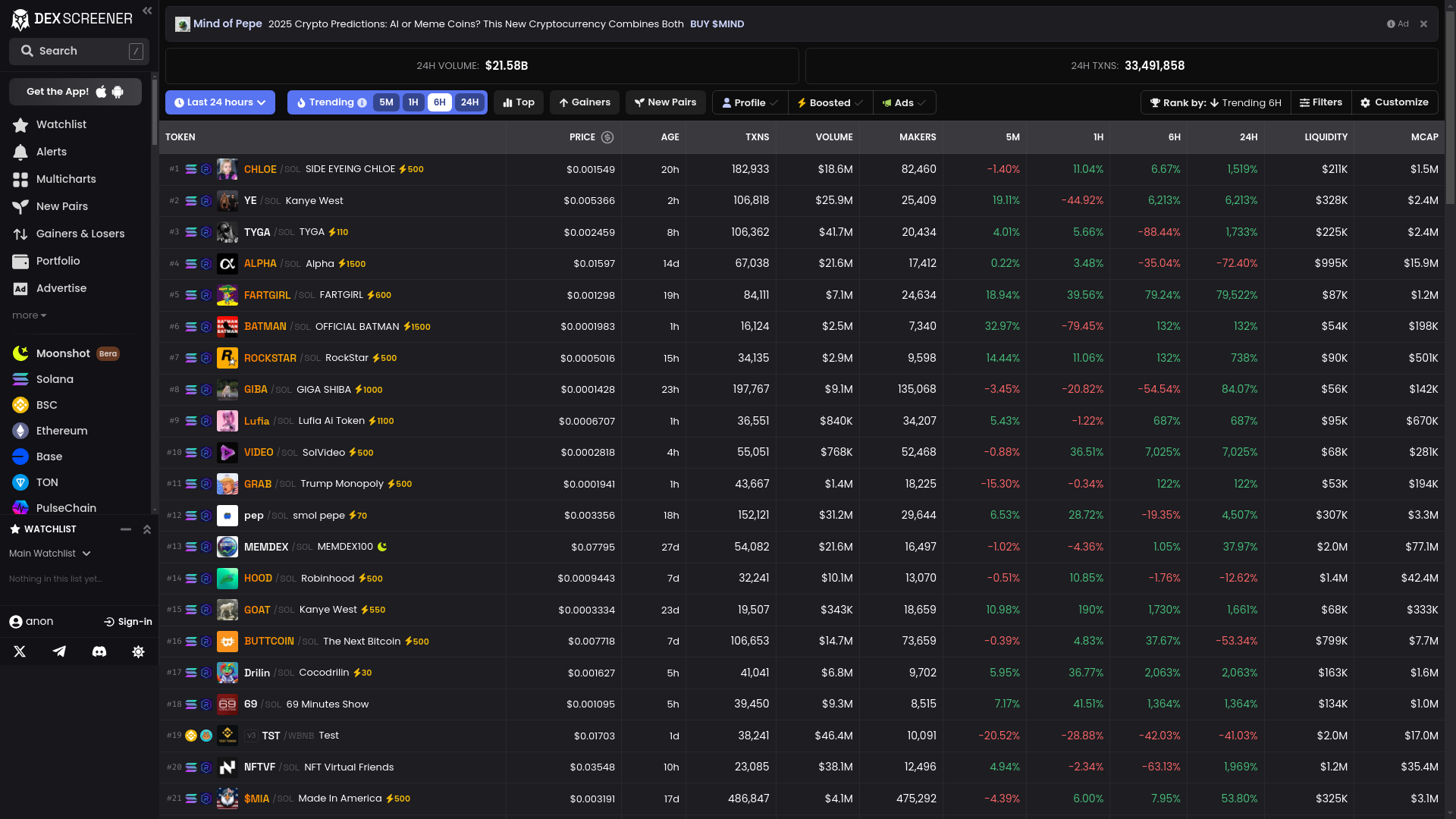Switch to Gainers tab
Image resolution: width=1456 pixels, height=819 pixels.
pyautogui.click(x=585, y=102)
